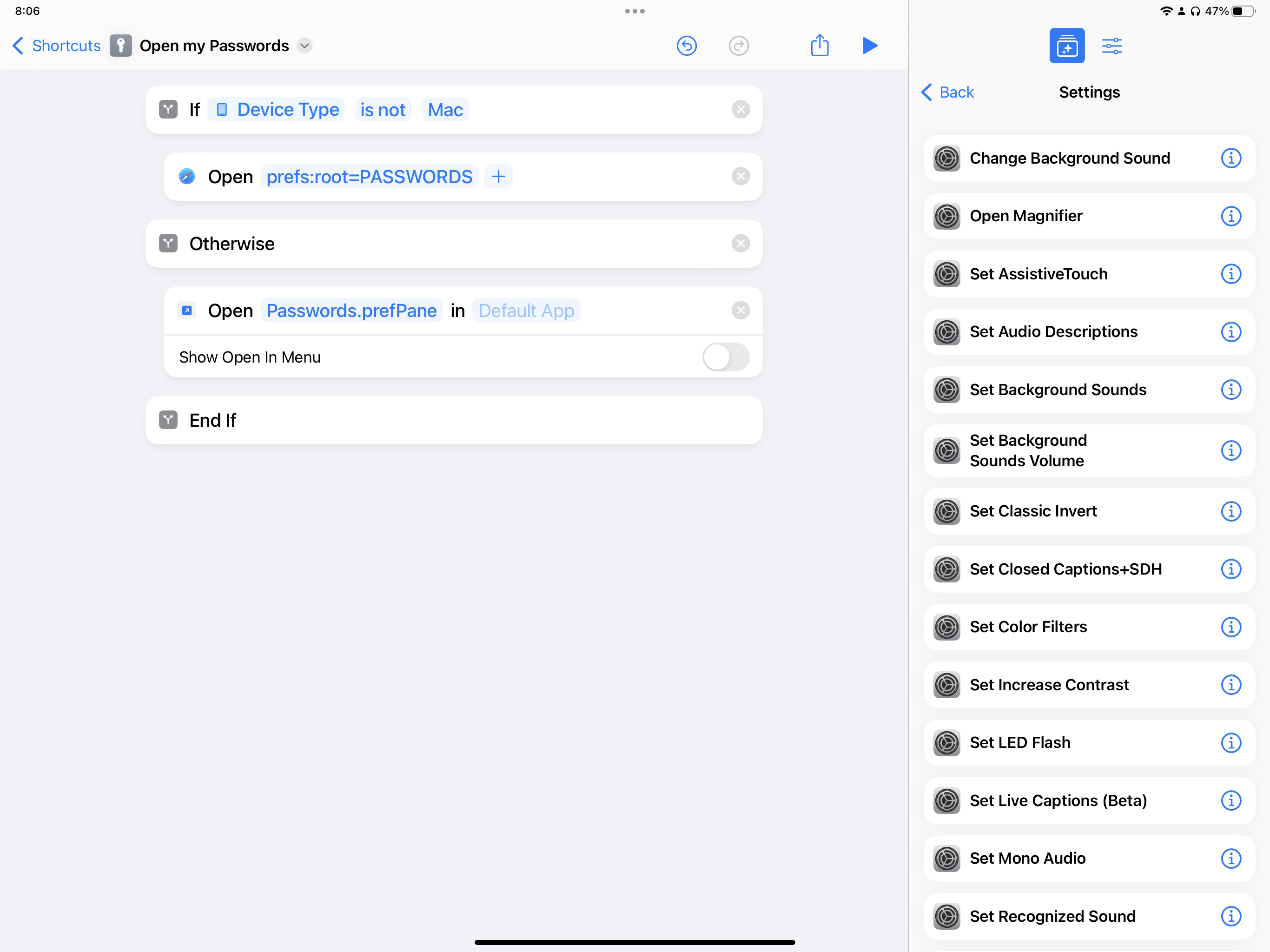
Task: Show info for Set Closed Captions+SDH
Action: click(x=1230, y=569)
